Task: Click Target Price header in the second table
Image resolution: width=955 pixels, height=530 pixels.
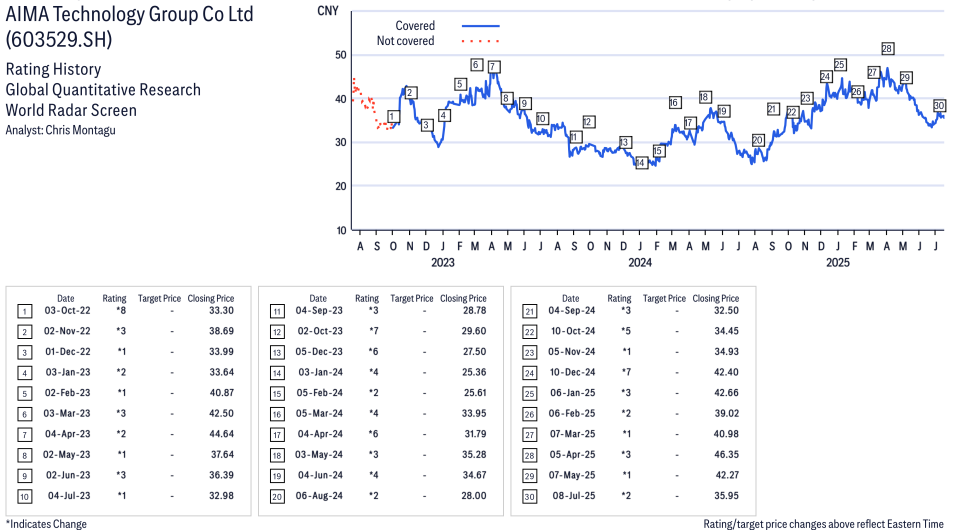Action: click(412, 299)
